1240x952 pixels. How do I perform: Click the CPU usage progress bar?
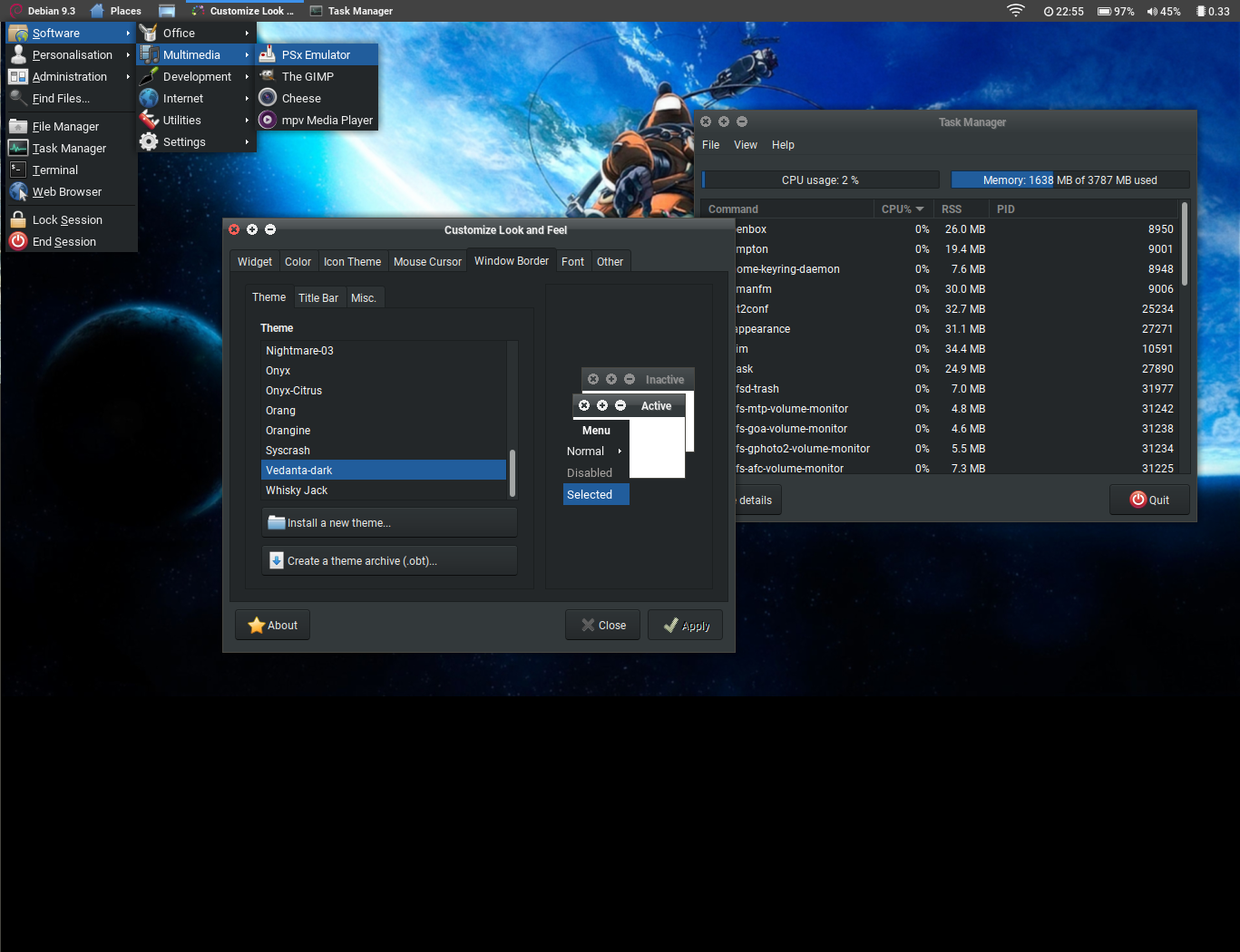[x=820, y=180]
